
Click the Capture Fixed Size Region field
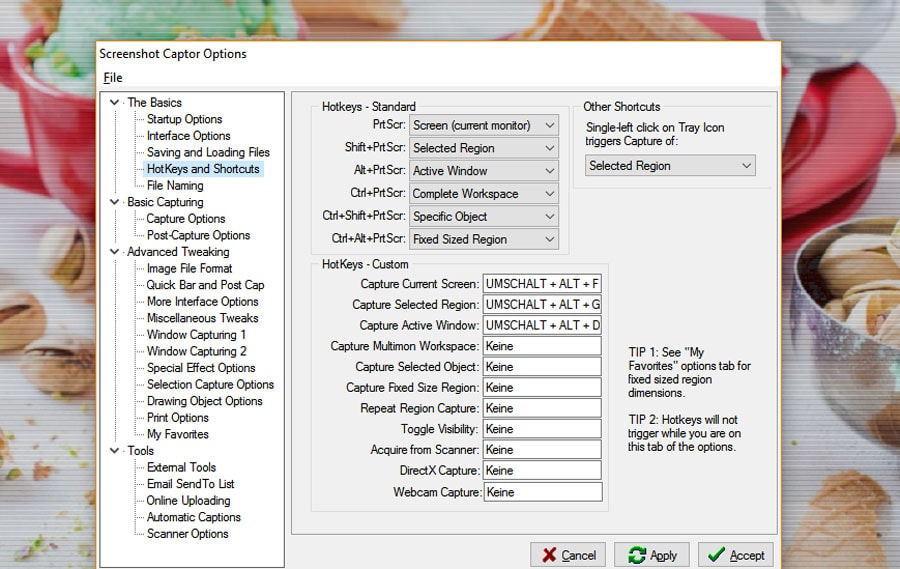pyautogui.click(x=542, y=387)
